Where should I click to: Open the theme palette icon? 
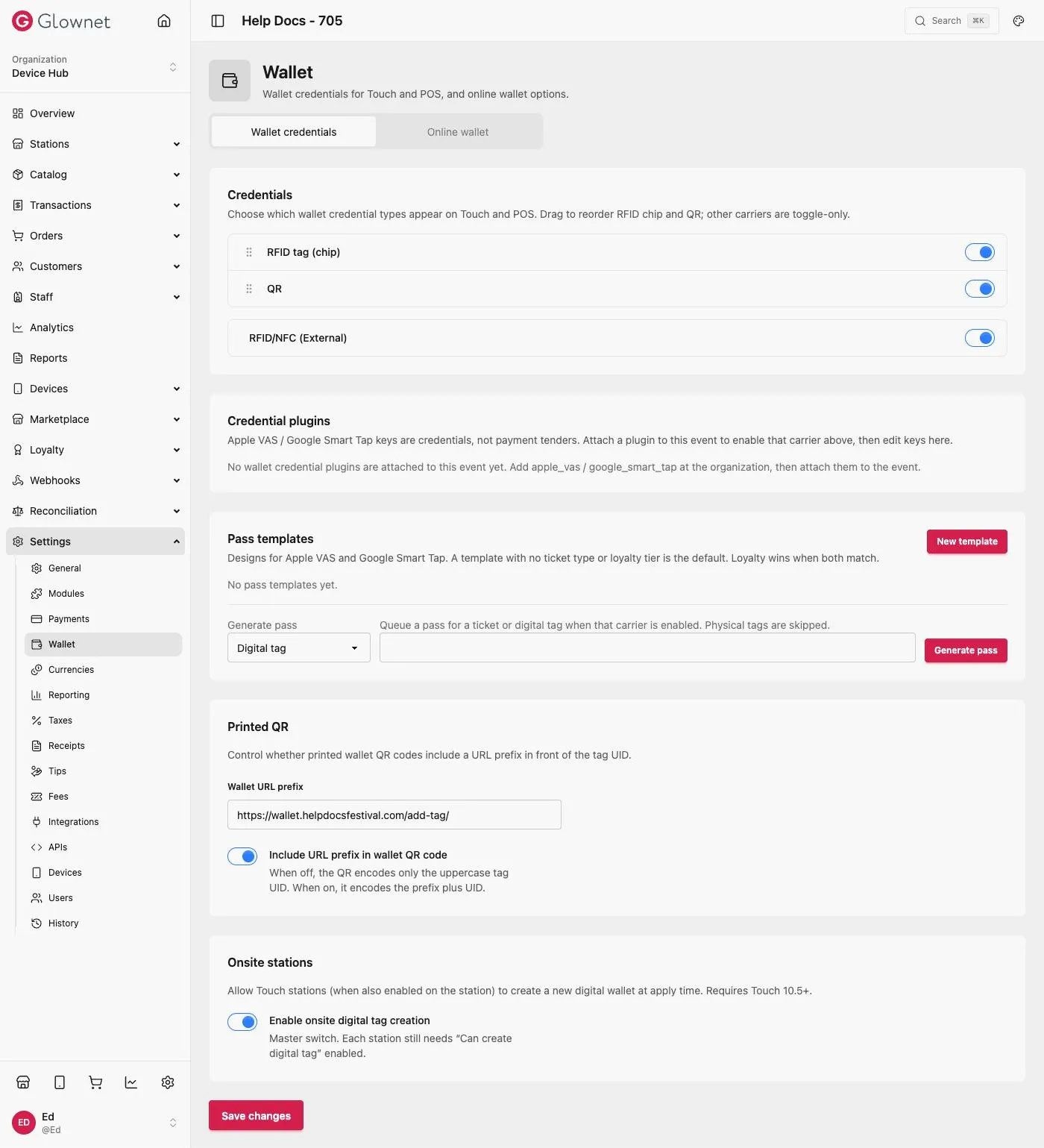coord(1019,21)
